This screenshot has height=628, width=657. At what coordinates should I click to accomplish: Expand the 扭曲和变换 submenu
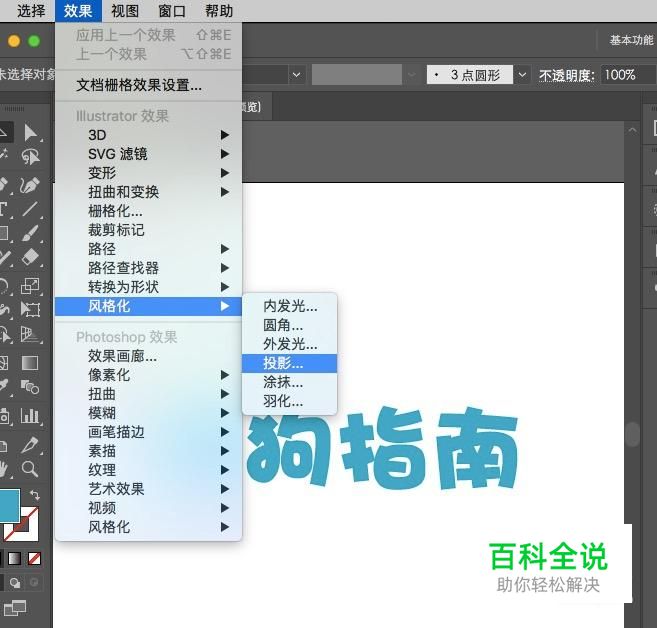pyautogui.click(x=148, y=192)
